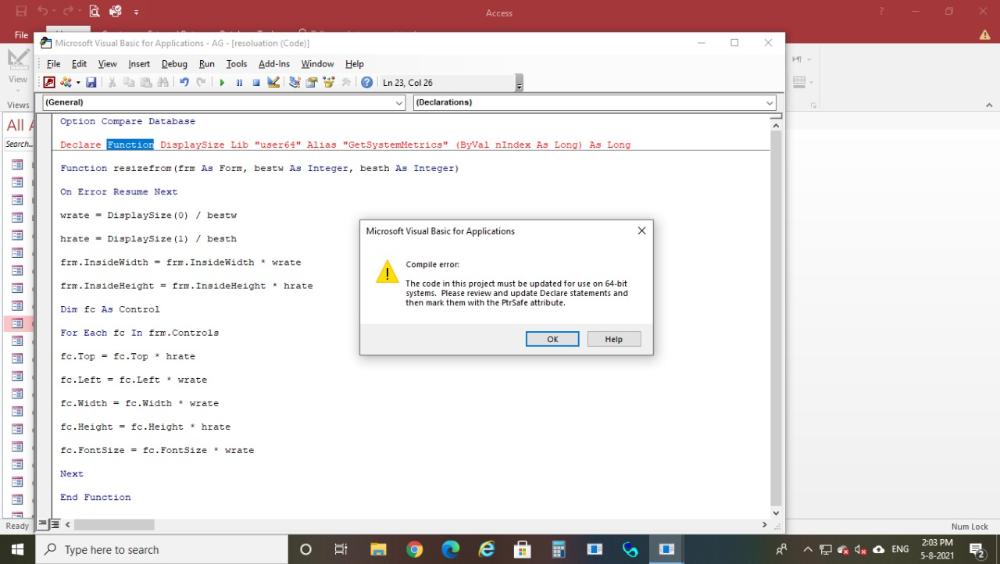
Task: Click the Break pause icon
Action: click(x=239, y=83)
